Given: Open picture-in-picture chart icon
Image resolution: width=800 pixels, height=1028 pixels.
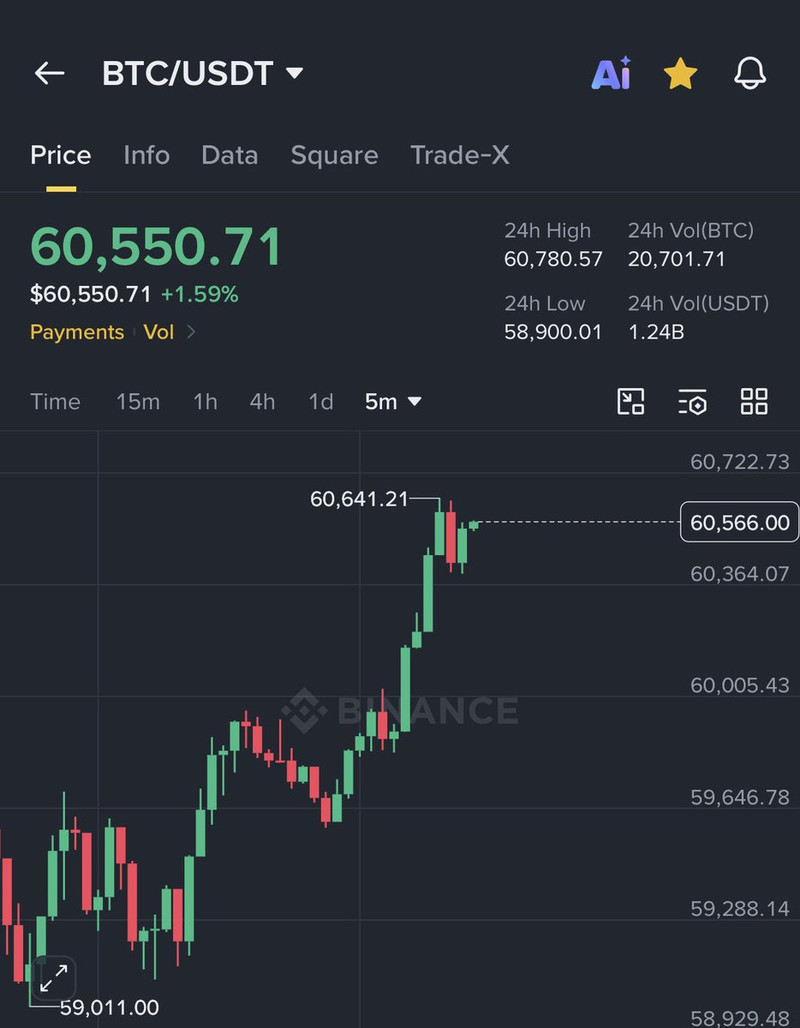Looking at the screenshot, I should [631, 401].
